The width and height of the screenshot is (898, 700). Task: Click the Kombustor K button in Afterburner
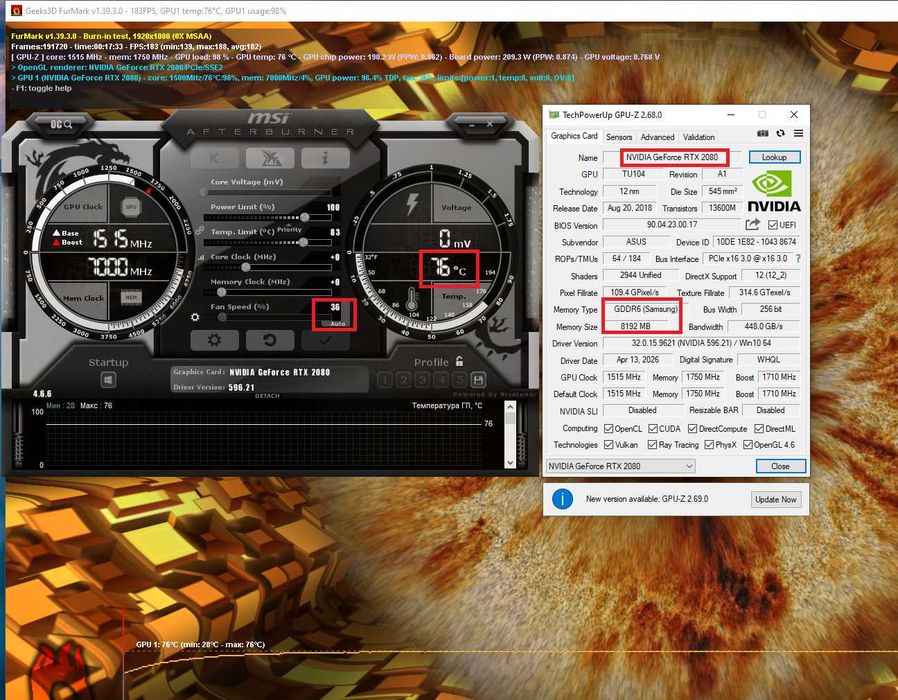215,158
